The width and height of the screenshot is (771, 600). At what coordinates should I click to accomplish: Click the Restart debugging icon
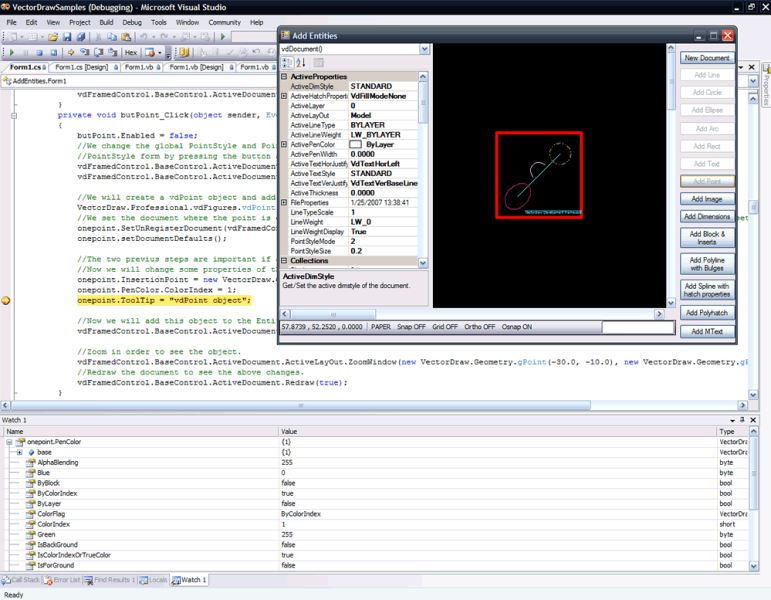click(x=54, y=52)
